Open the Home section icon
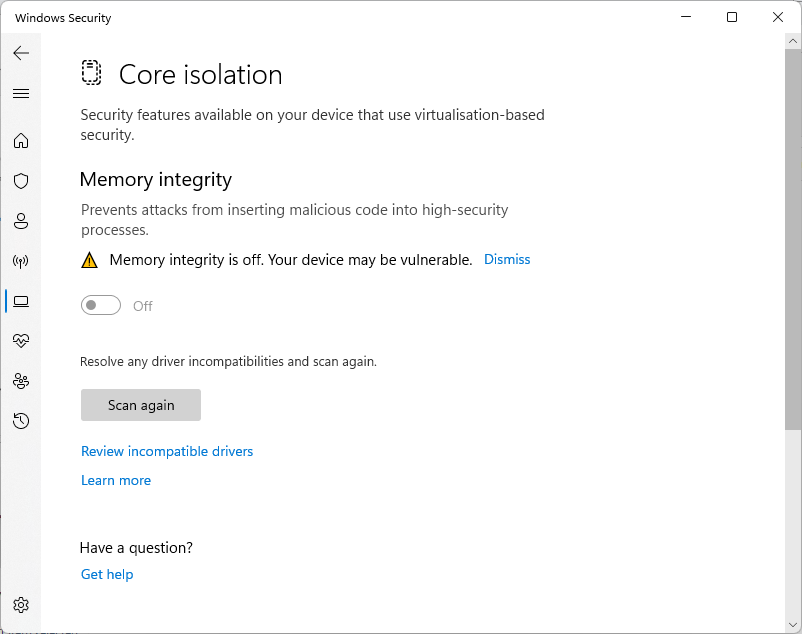This screenshot has width=802, height=634. click(21, 141)
